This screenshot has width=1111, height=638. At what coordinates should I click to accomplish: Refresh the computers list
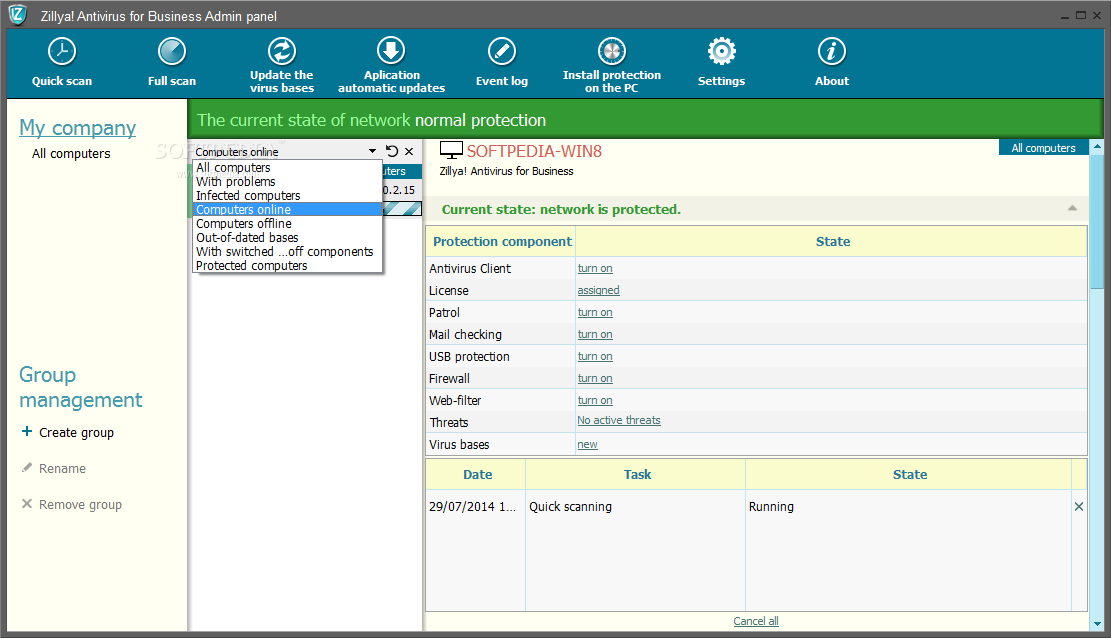[x=392, y=151]
